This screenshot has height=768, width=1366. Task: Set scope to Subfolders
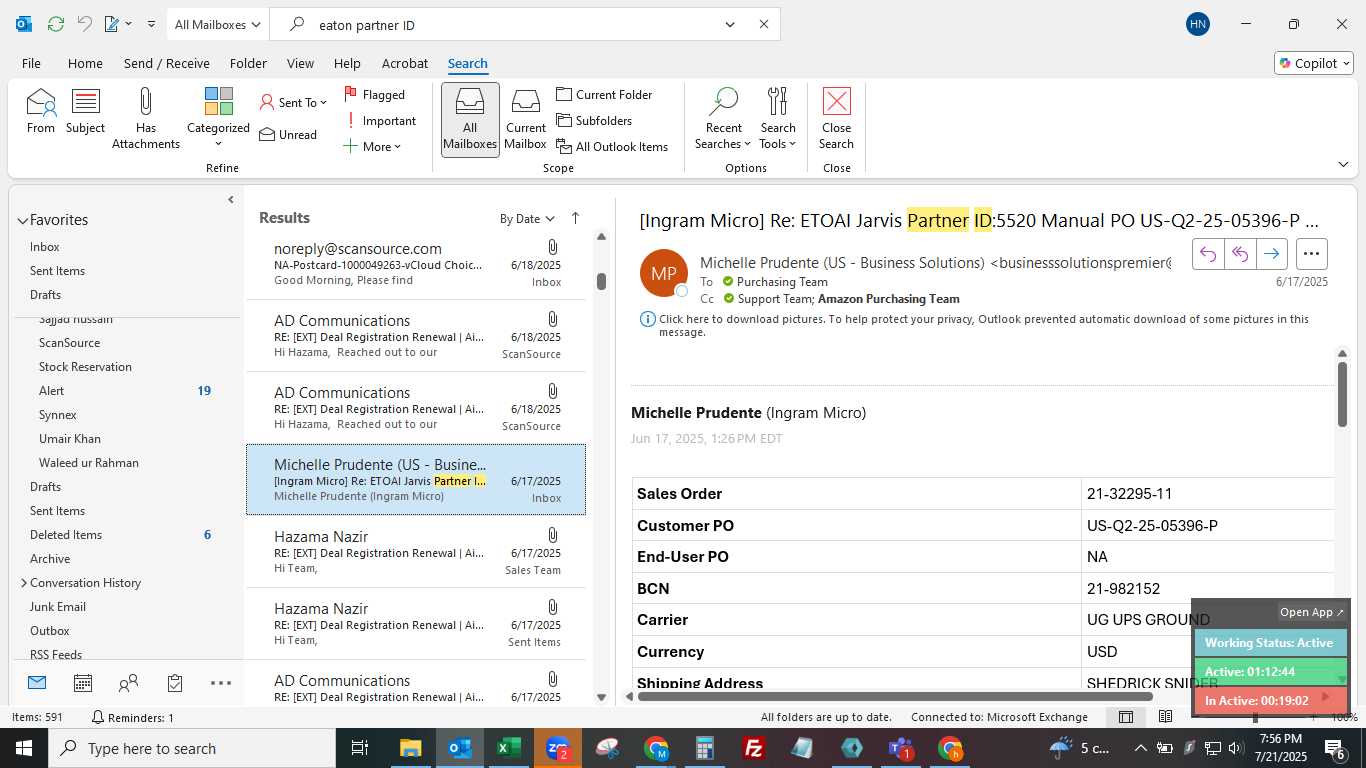pos(594,120)
